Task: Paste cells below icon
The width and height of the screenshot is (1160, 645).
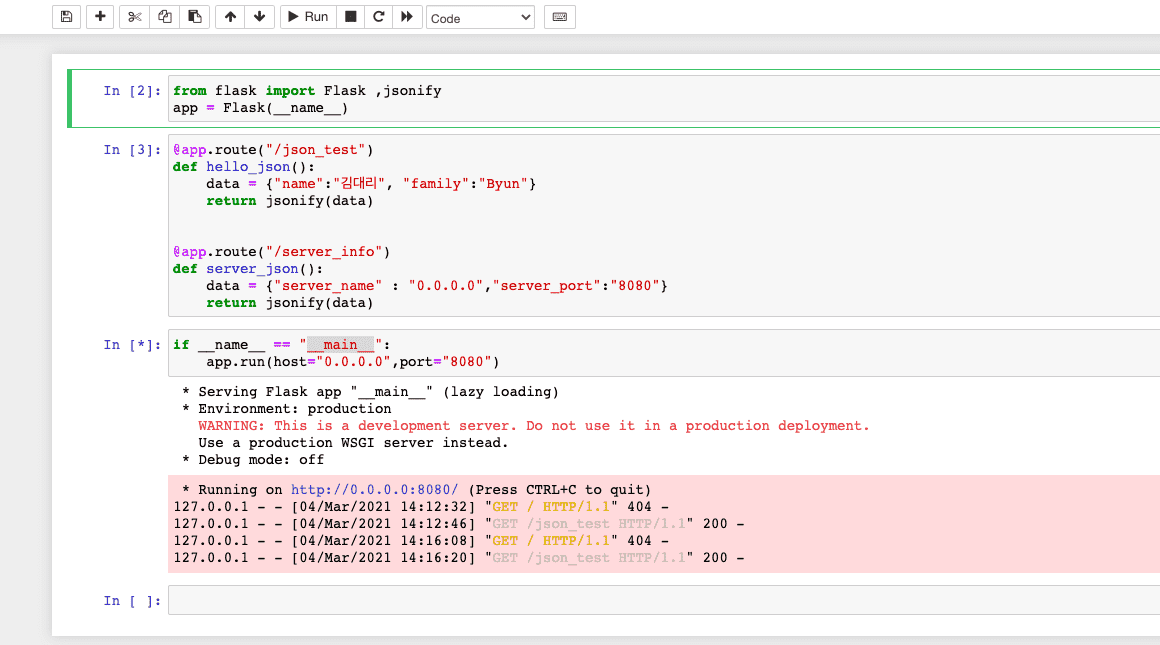Action: [195, 17]
